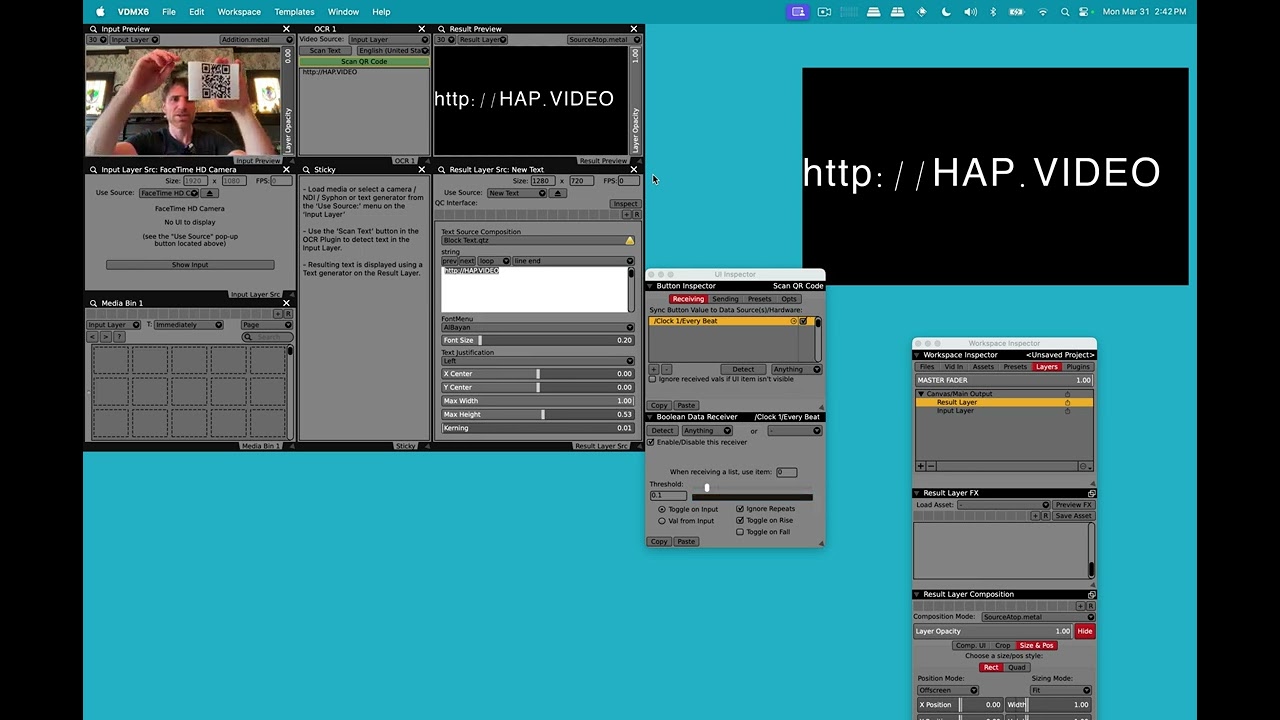Enable the 'Toggle on Fall' checkbox
Screen dimensions: 1280x720
tap(740, 532)
